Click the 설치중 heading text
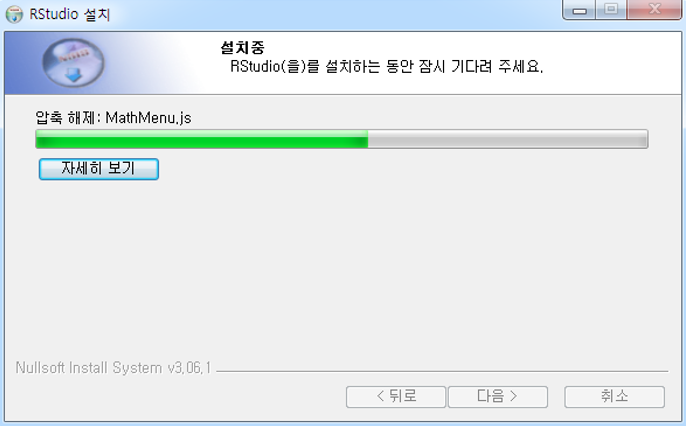The height and width of the screenshot is (426, 686). tap(243, 47)
